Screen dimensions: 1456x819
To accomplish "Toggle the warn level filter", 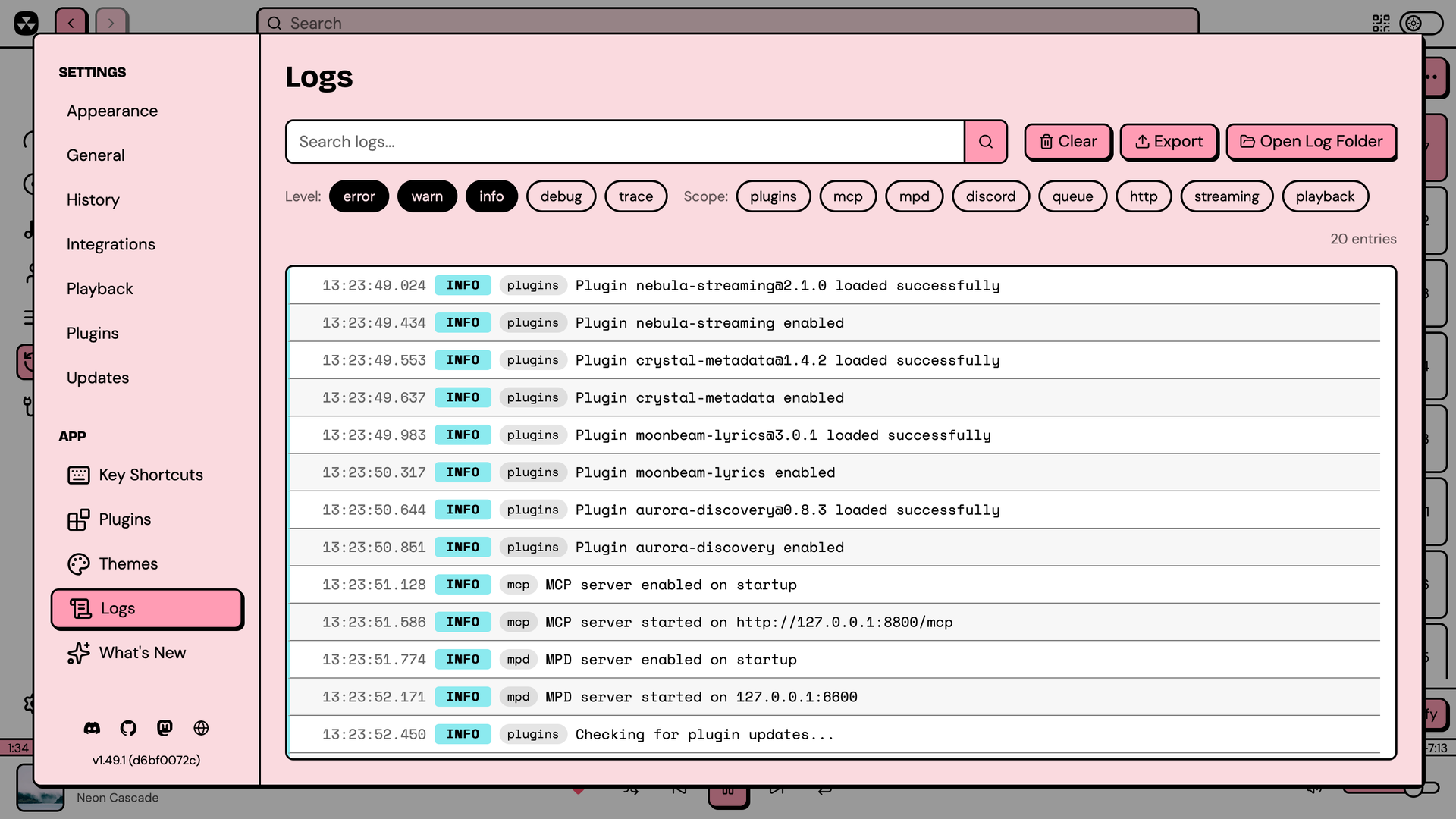I will [x=427, y=196].
